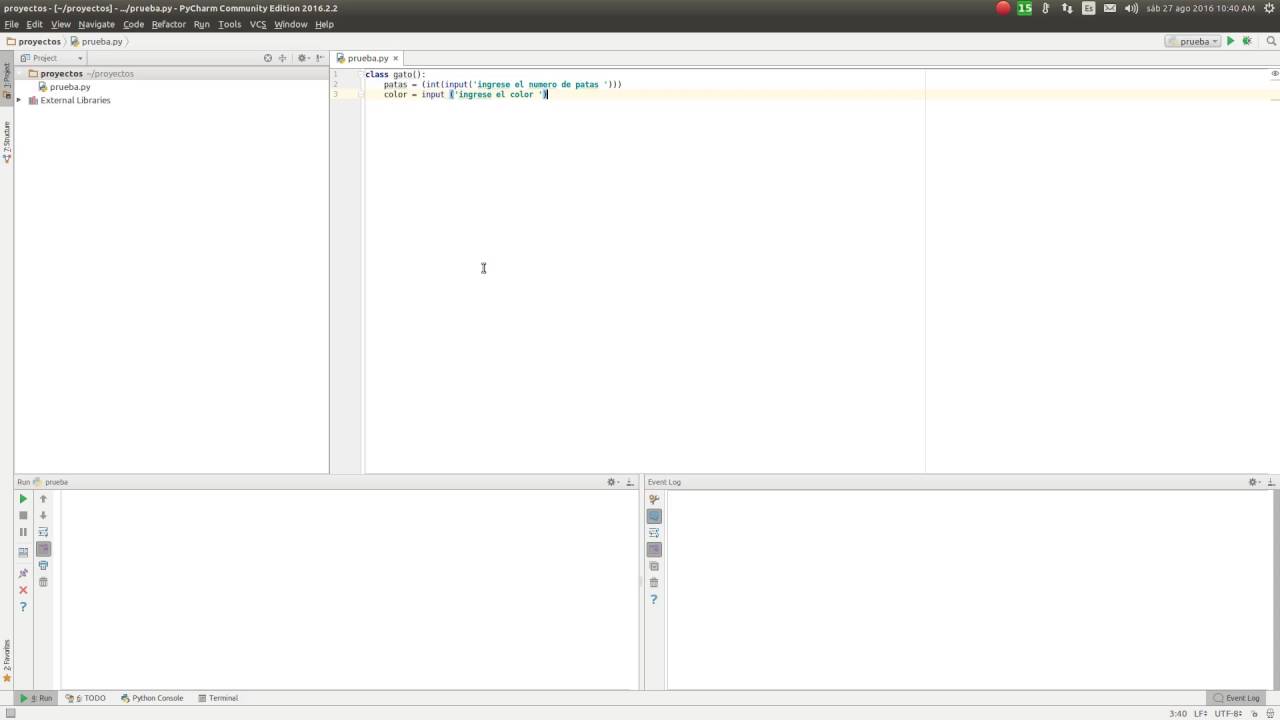The image size is (1280, 720).
Task: Click the file lock read-only status icon
Action: [1254, 714]
